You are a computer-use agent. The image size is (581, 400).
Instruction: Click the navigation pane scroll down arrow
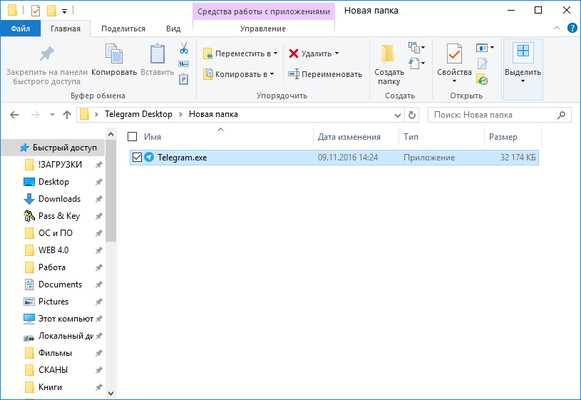pos(110,393)
